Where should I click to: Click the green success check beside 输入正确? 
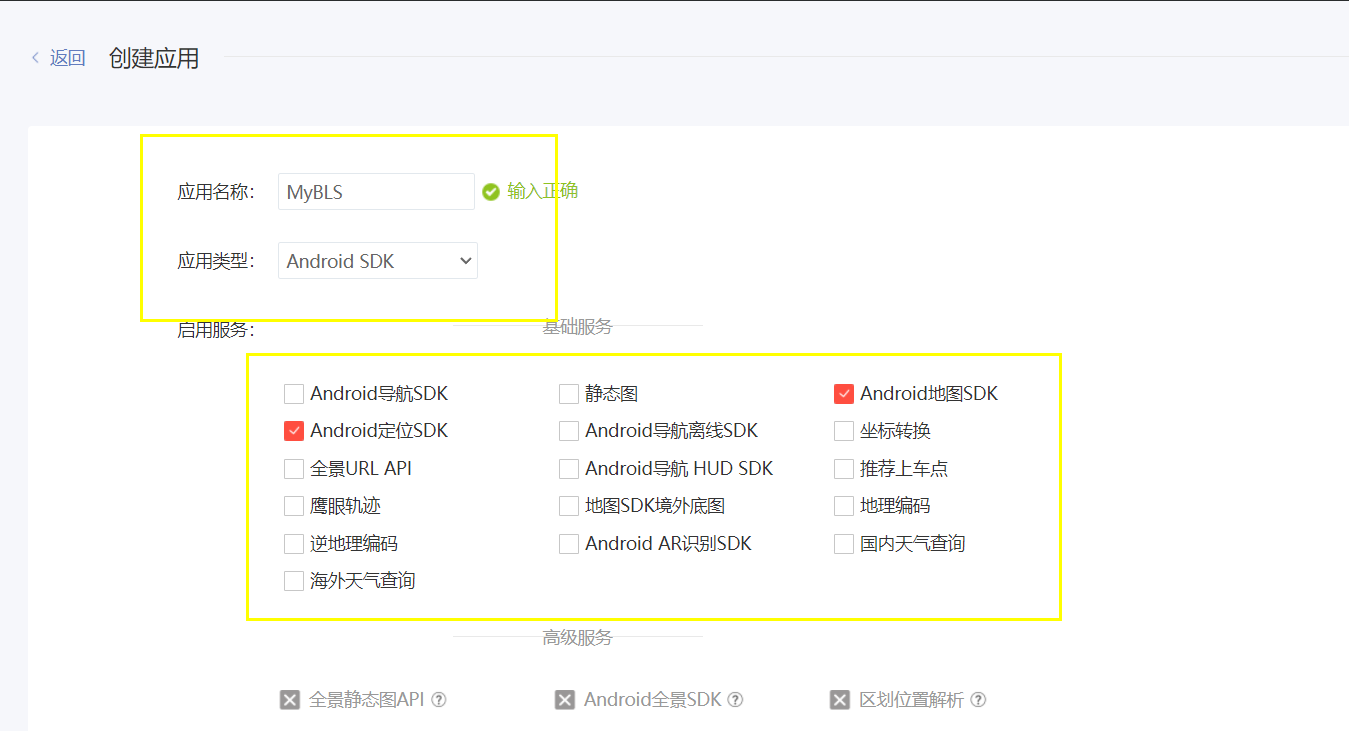click(x=490, y=191)
